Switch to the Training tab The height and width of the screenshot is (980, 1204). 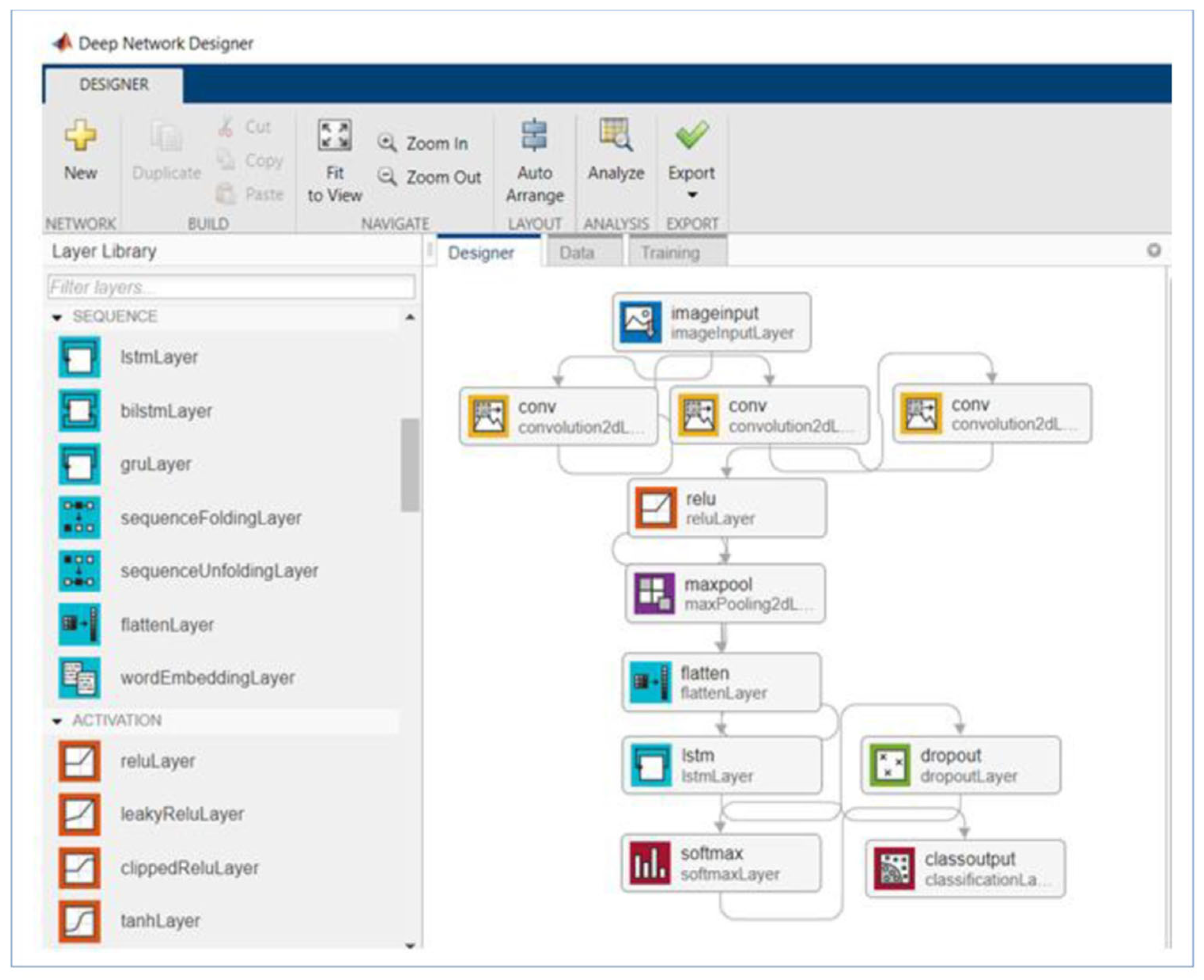[670, 252]
